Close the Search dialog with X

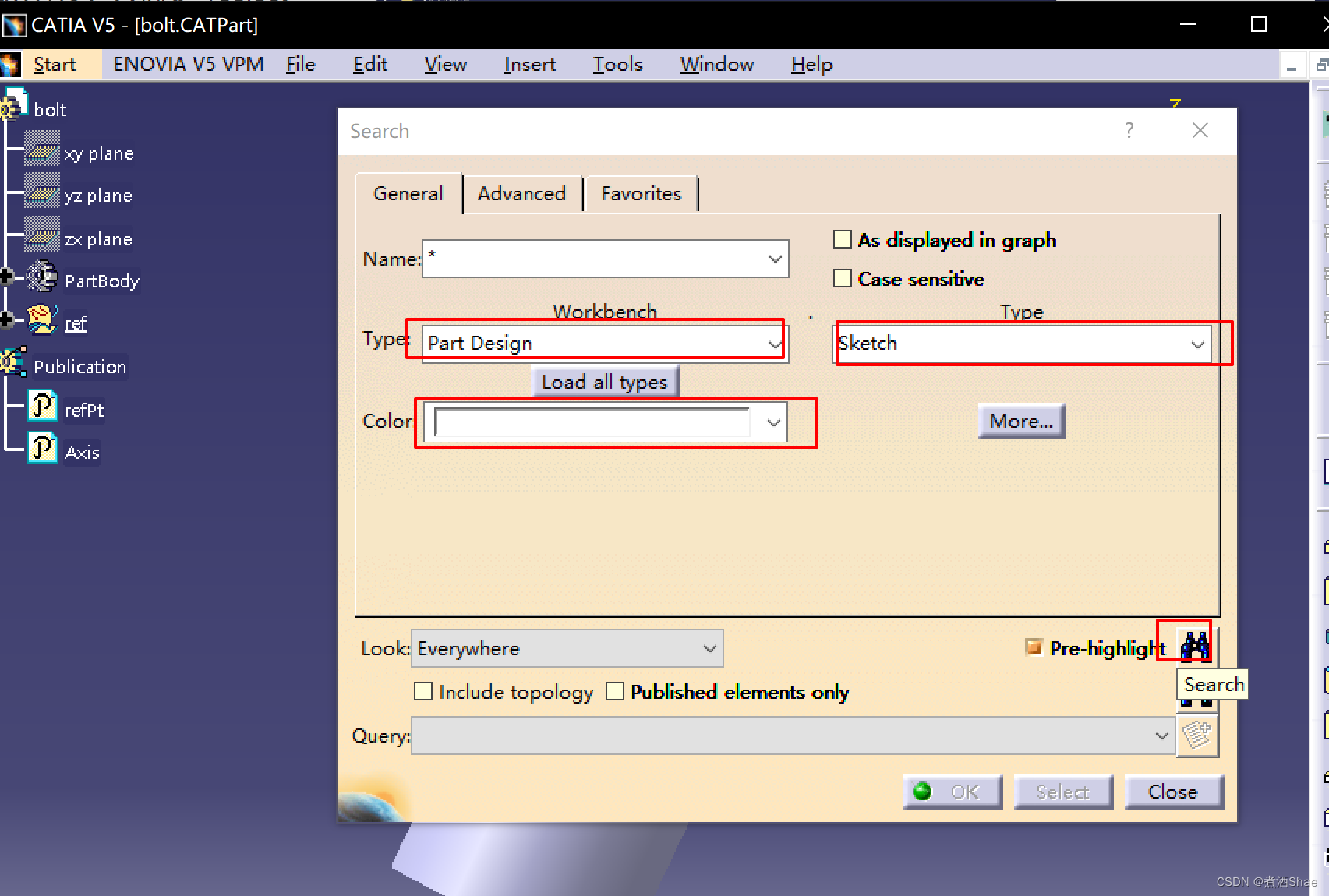point(1200,130)
